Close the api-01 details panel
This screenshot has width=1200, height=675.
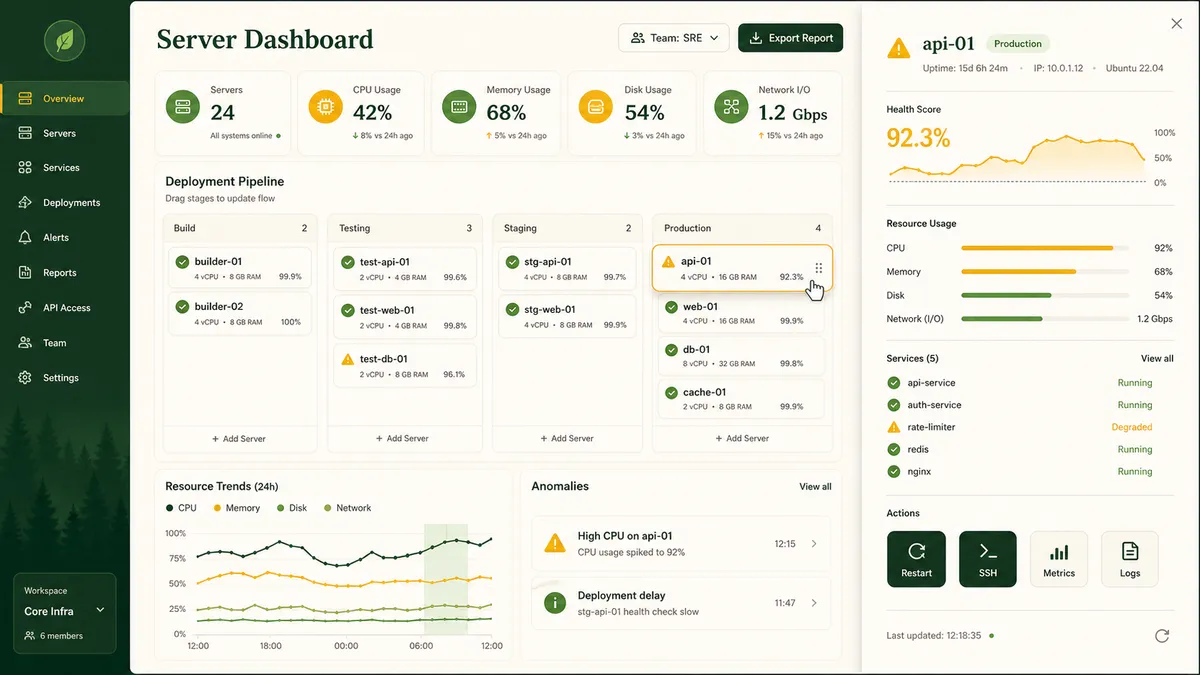click(1176, 24)
